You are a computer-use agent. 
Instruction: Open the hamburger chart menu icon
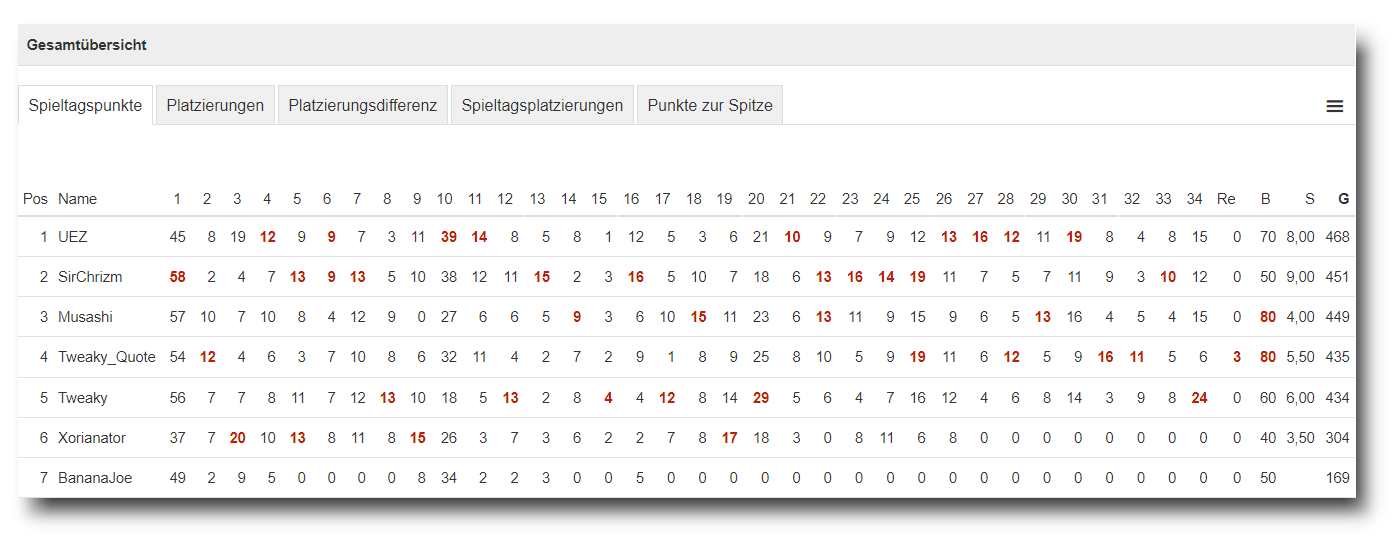coord(1334,106)
